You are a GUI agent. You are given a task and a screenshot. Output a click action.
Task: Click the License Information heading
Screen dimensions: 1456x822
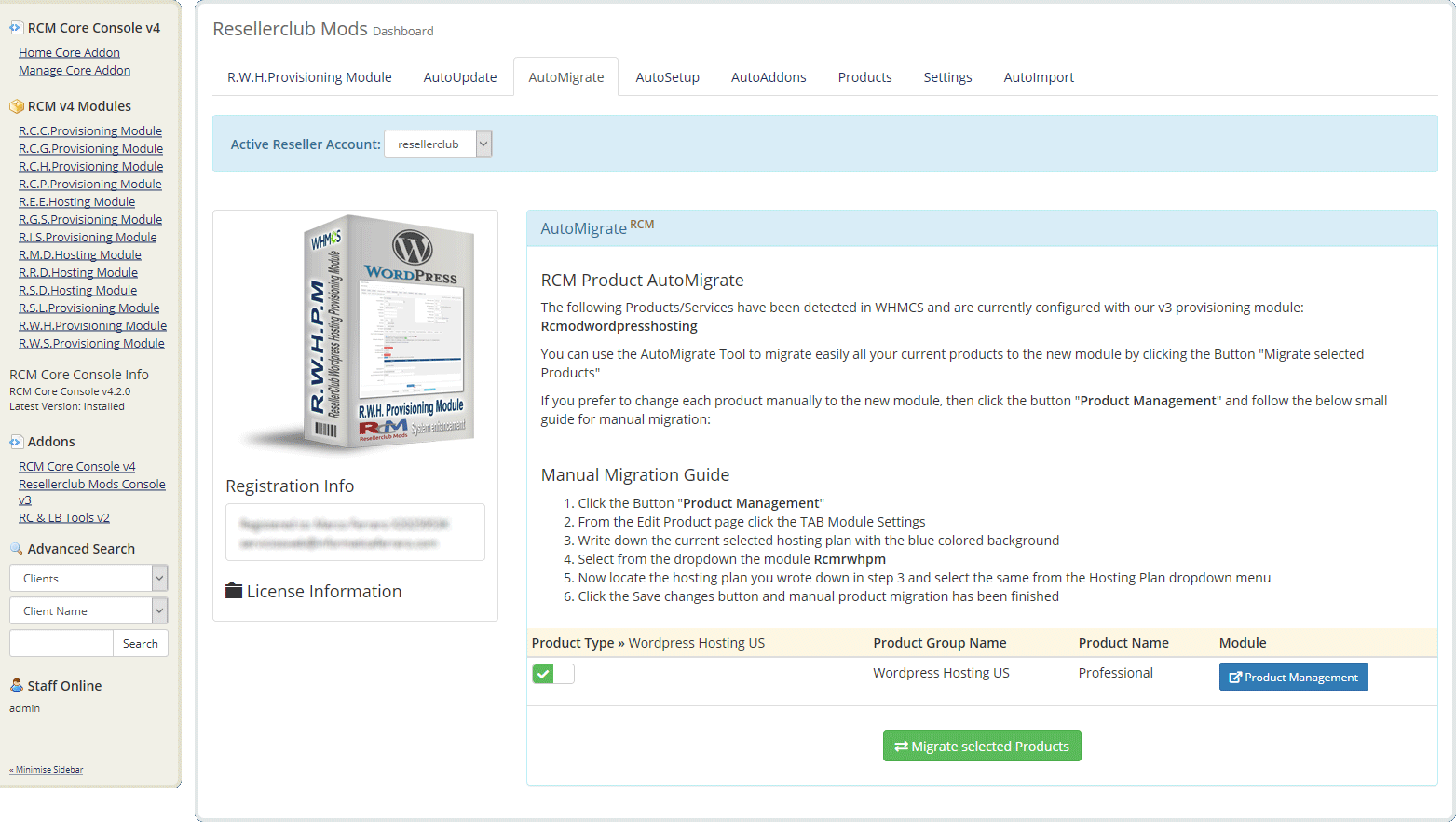point(324,591)
